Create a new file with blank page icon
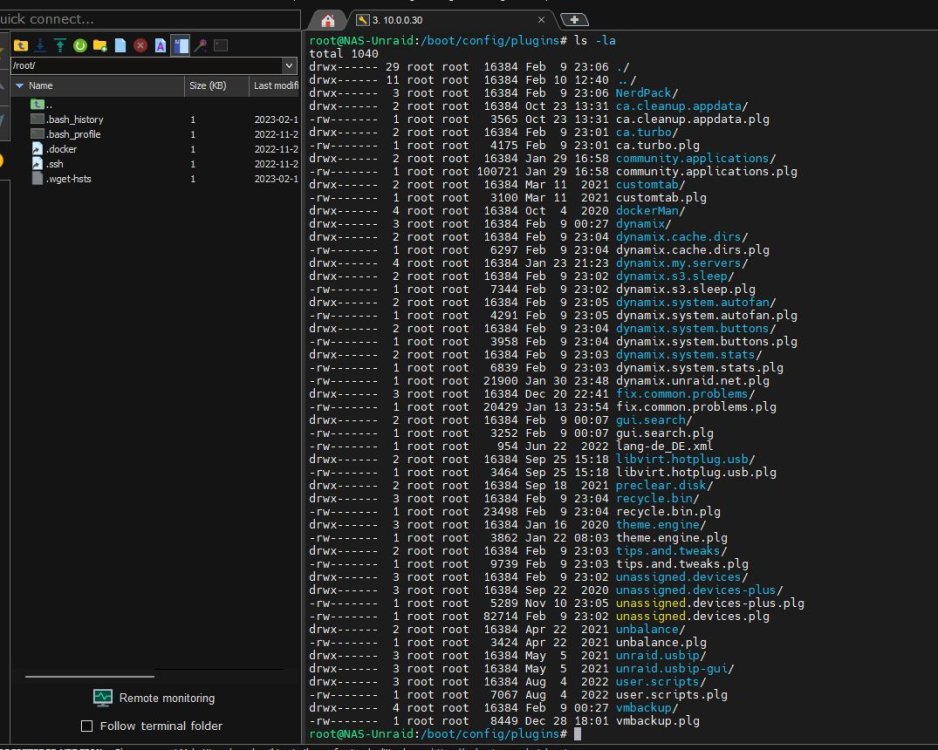Image resolution: width=938 pixels, height=750 pixels. (120, 45)
